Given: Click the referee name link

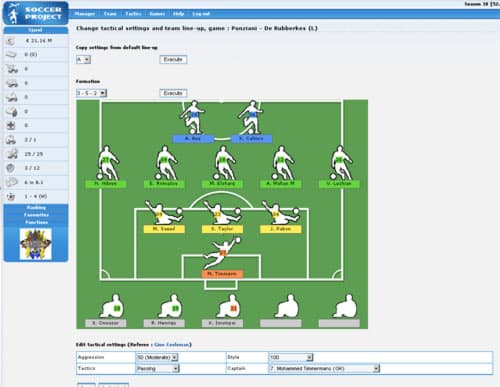Looking at the screenshot, I should pyautogui.click(x=172, y=344).
